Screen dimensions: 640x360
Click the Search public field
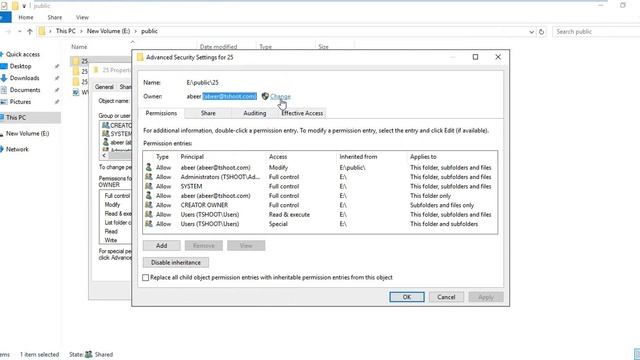click(x=596, y=31)
